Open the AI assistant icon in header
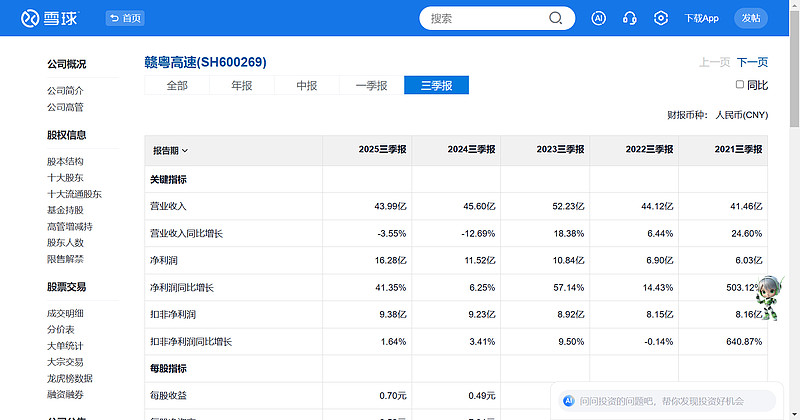 tap(599, 18)
